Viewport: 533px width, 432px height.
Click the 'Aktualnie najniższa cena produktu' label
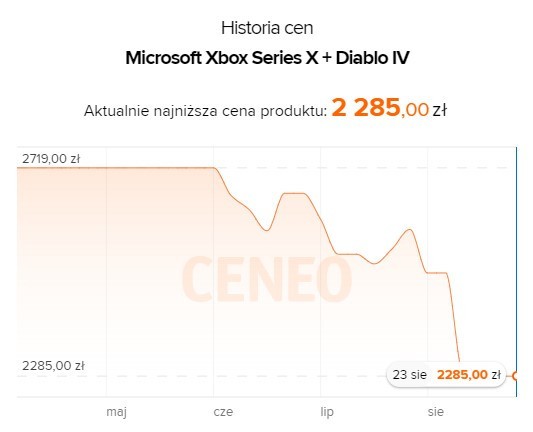(x=205, y=111)
